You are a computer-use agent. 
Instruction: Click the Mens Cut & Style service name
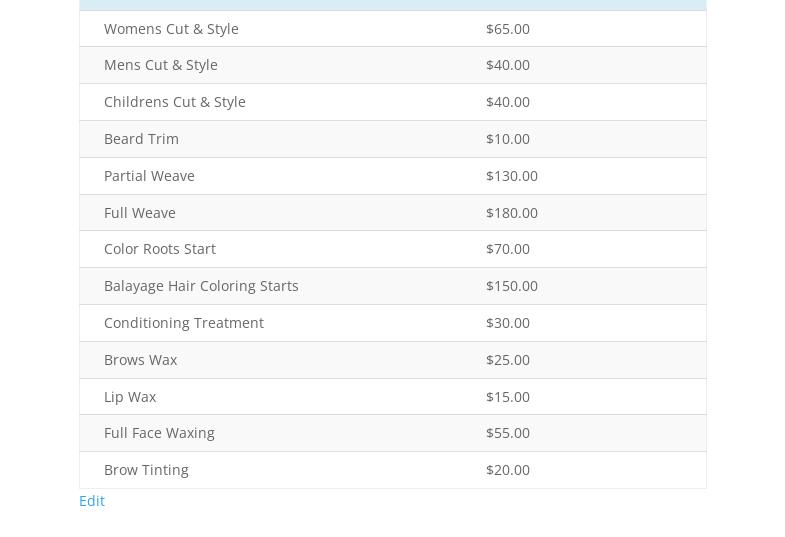click(x=161, y=65)
